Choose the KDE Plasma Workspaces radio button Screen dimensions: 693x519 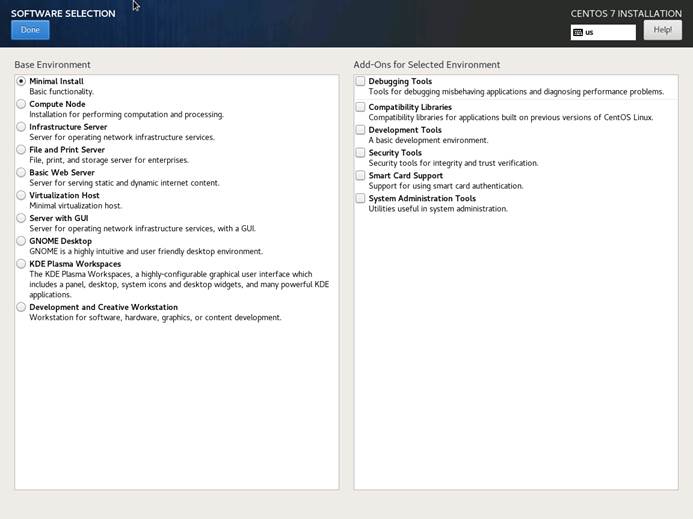[21, 264]
